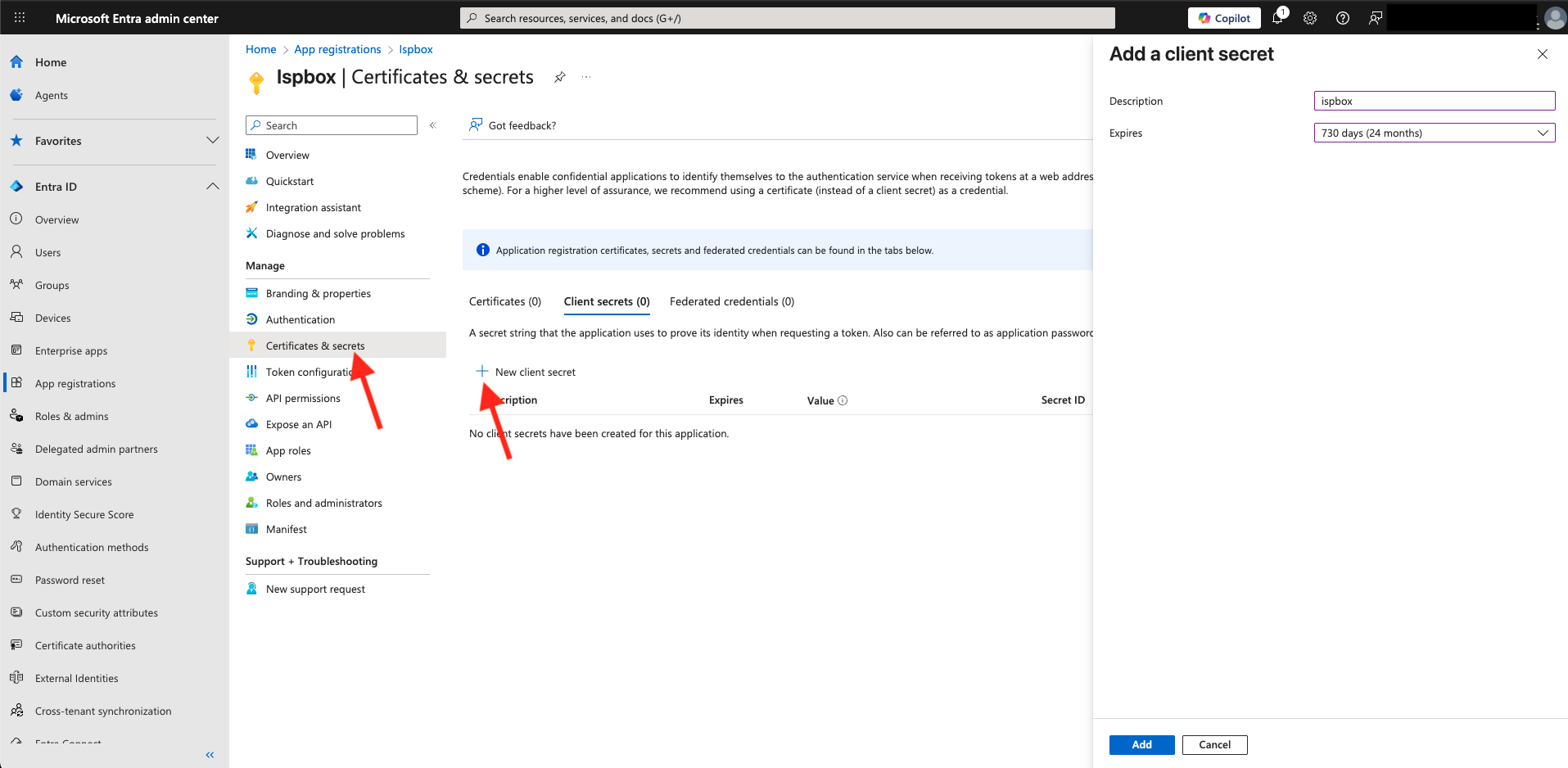Switch to the Certificates (0) tab
The image size is (1568, 768).
tap(505, 301)
